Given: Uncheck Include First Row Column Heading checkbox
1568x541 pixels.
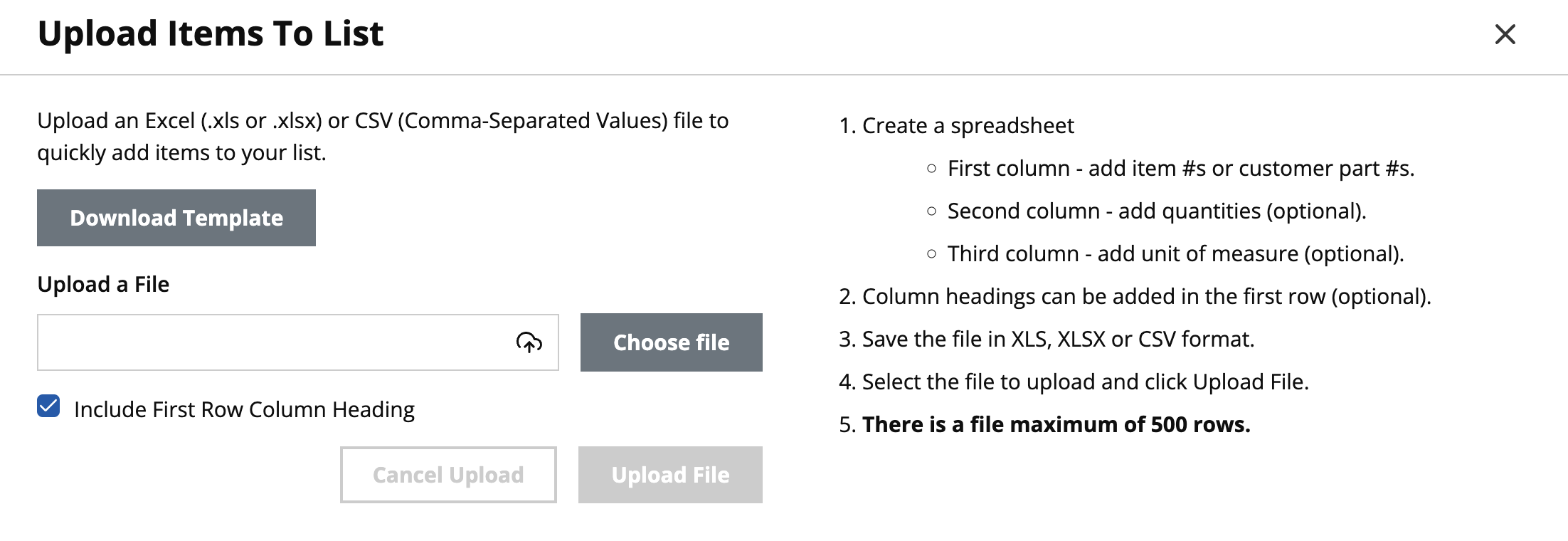Looking at the screenshot, I should point(48,406).
